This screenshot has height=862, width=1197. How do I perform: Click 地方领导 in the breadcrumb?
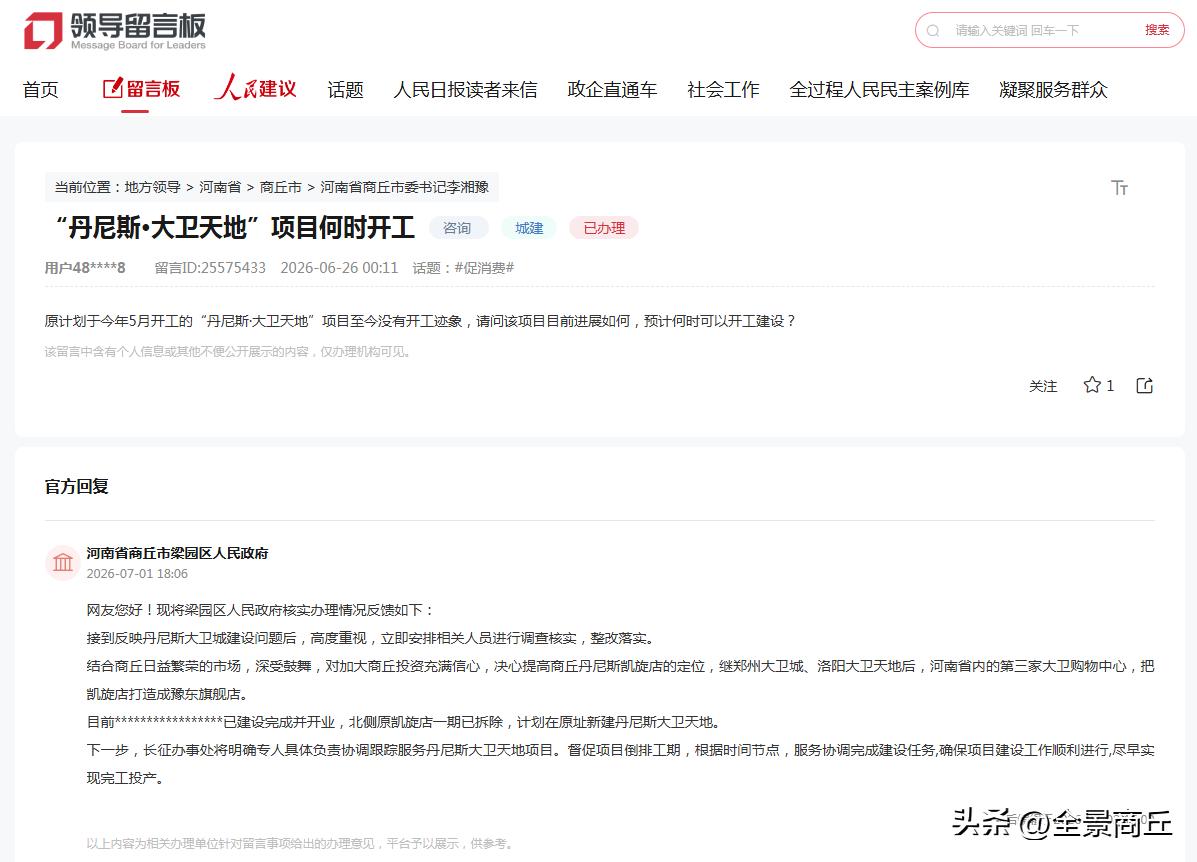pyautogui.click(x=152, y=187)
